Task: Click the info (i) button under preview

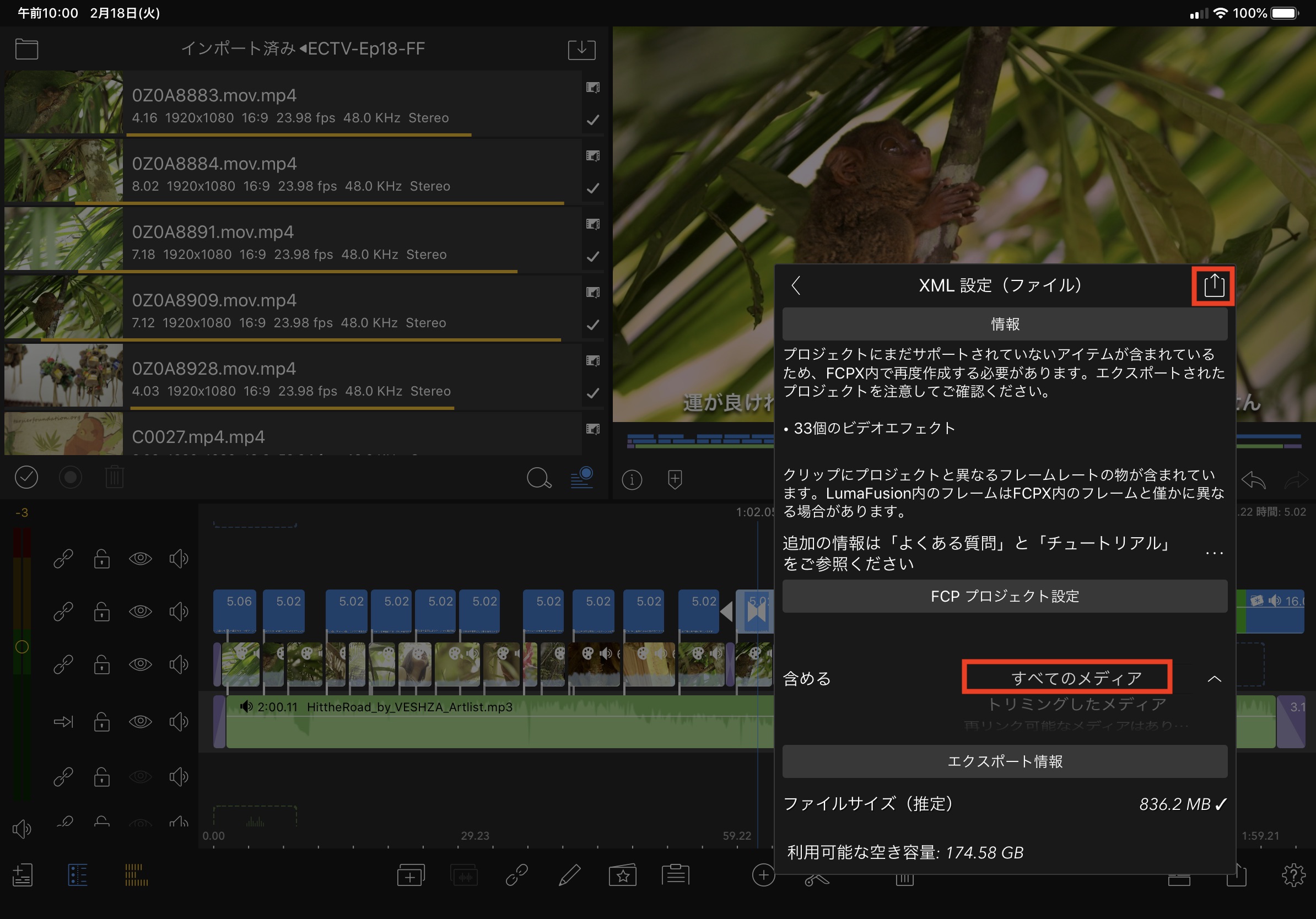Action: [x=632, y=479]
